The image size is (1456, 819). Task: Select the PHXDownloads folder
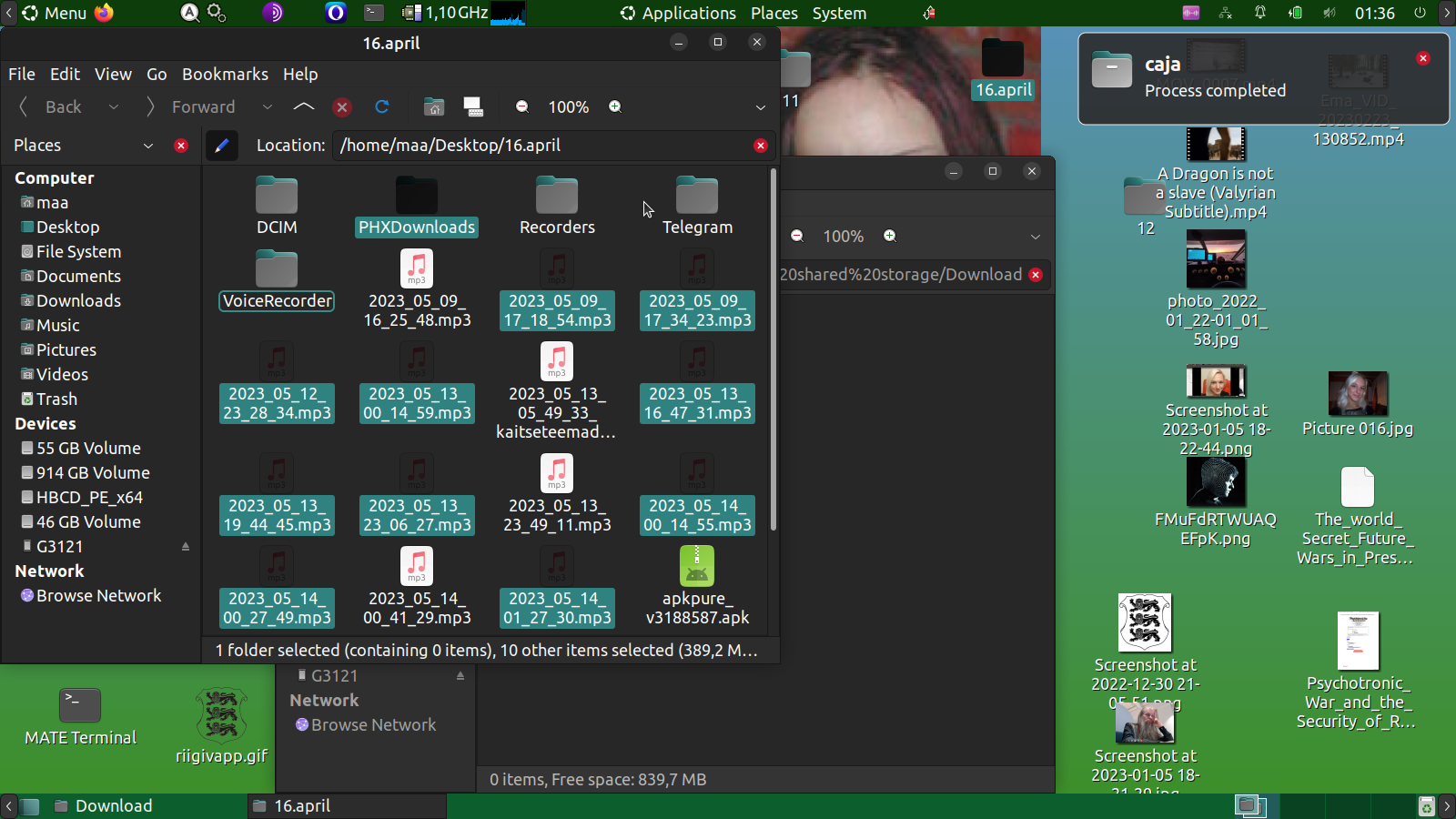coord(417,206)
